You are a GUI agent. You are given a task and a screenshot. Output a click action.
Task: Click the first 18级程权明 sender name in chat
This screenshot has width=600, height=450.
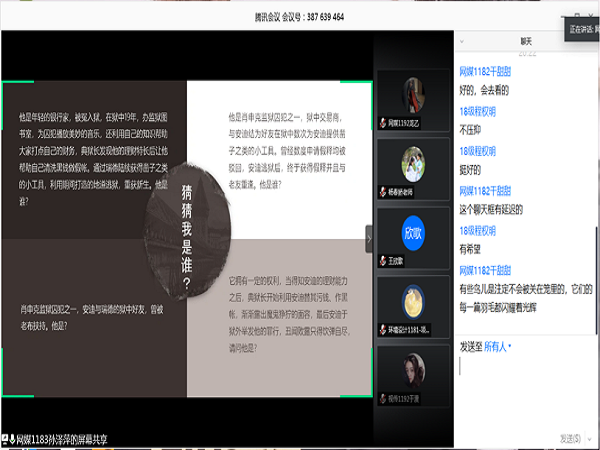[477, 114]
